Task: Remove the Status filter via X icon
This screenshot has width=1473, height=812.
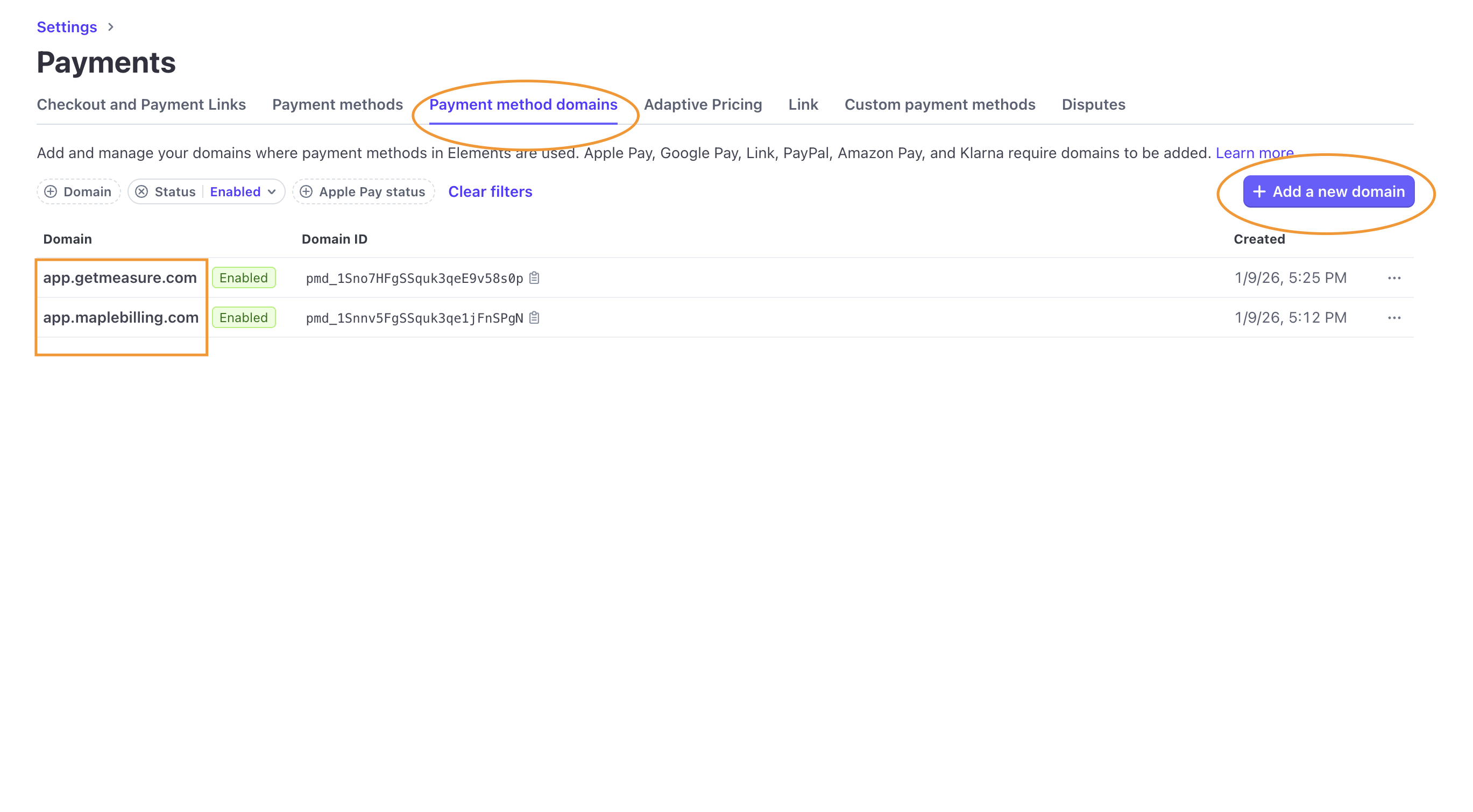Action: (x=142, y=191)
